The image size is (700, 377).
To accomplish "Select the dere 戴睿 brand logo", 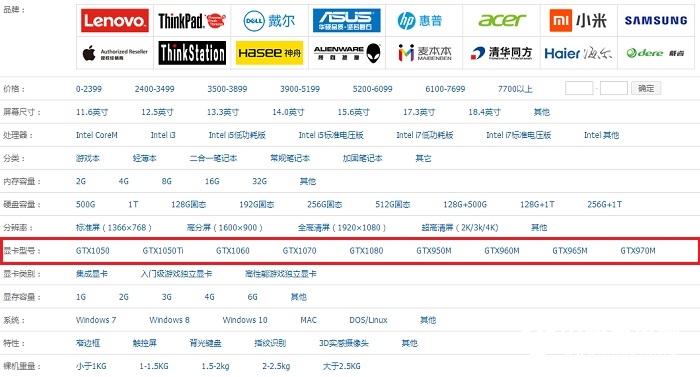I will click(655, 53).
